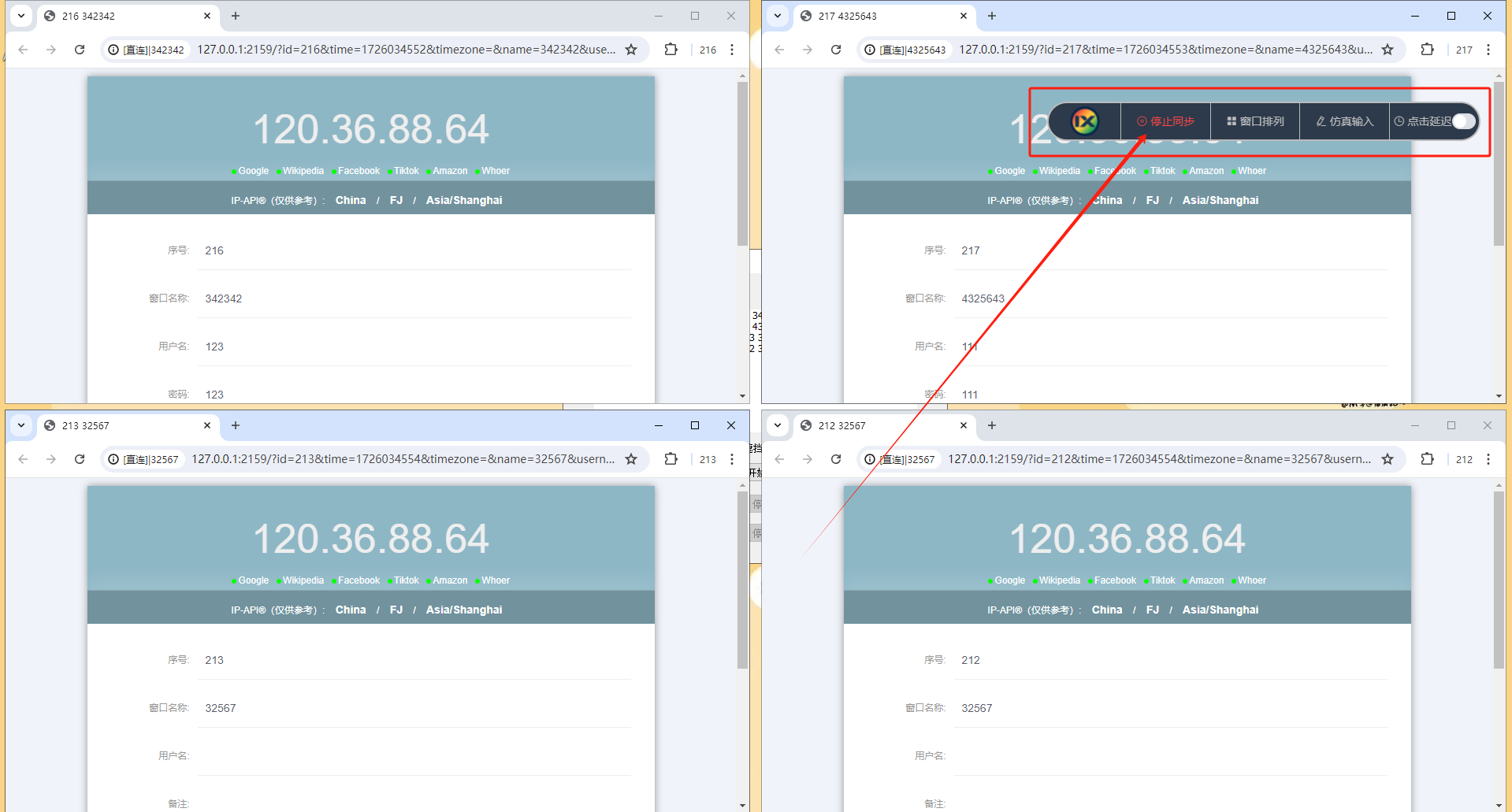Select tab 217 4325643
This screenshot has width=1512, height=812.
[884, 16]
